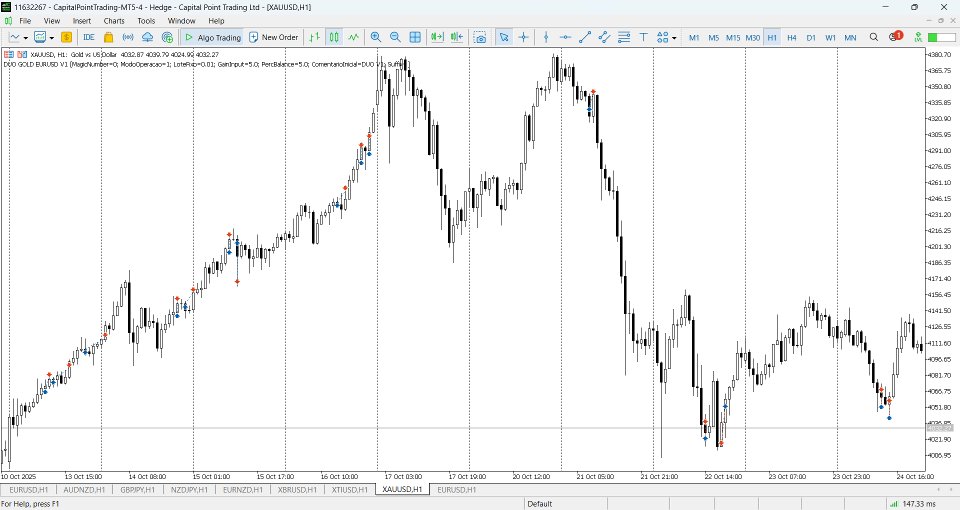Click the Default profile in status bar
The width and height of the screenshot is (960, 510).
(539, 504)
